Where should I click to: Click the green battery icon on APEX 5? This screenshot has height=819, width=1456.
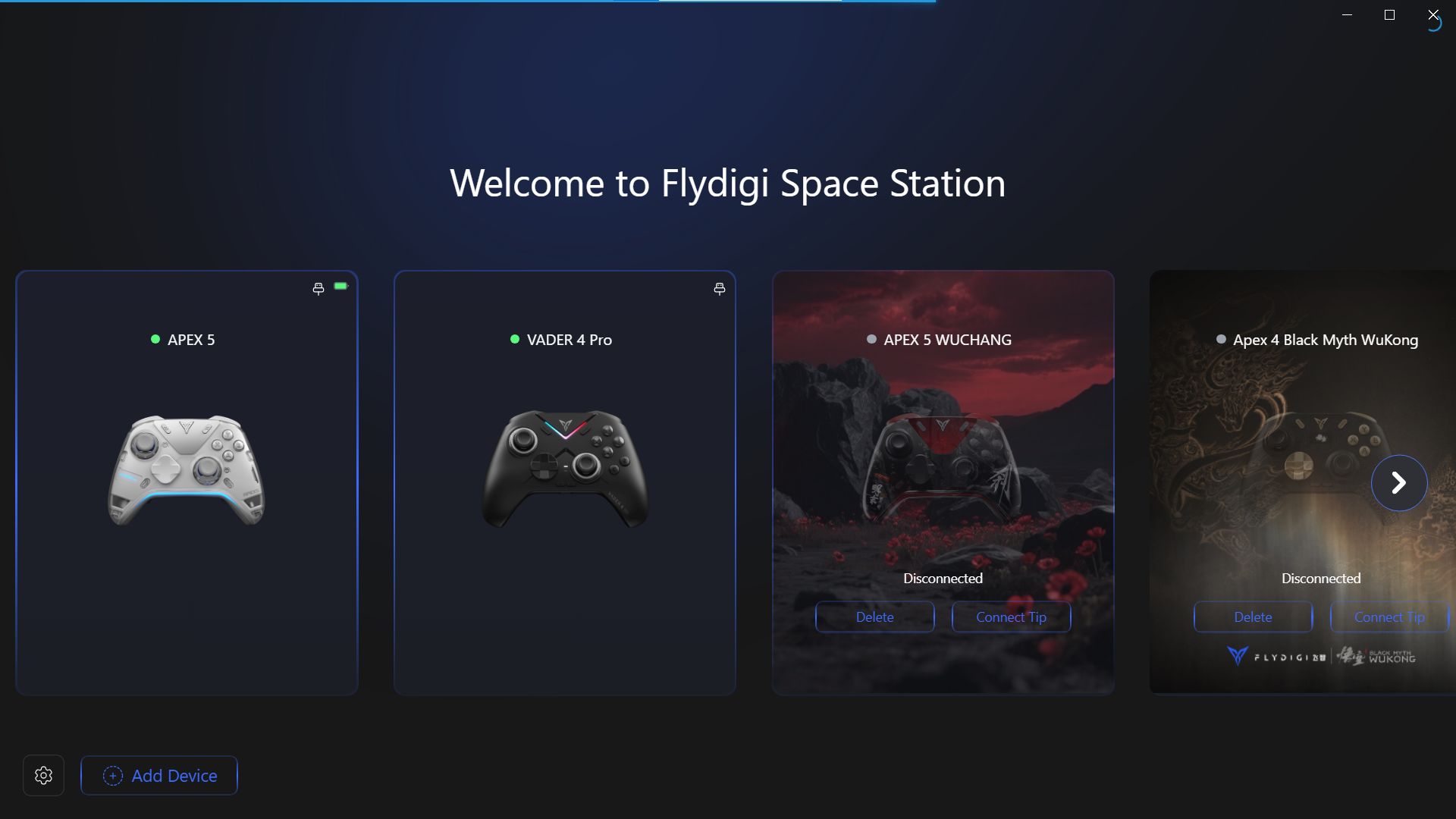pyautogui.click(x=341, y=286)
